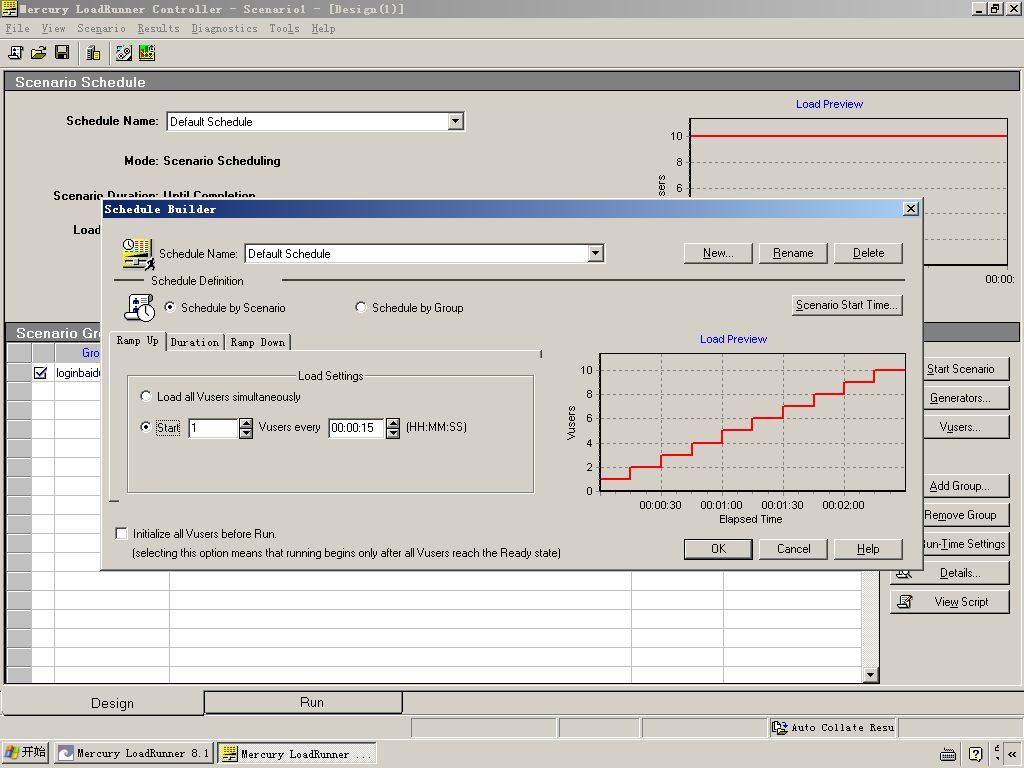This screenshot has height=768, width=1024.
Task: Open Load Generators from the toolbar icon
Action: (x=93, y=53)
